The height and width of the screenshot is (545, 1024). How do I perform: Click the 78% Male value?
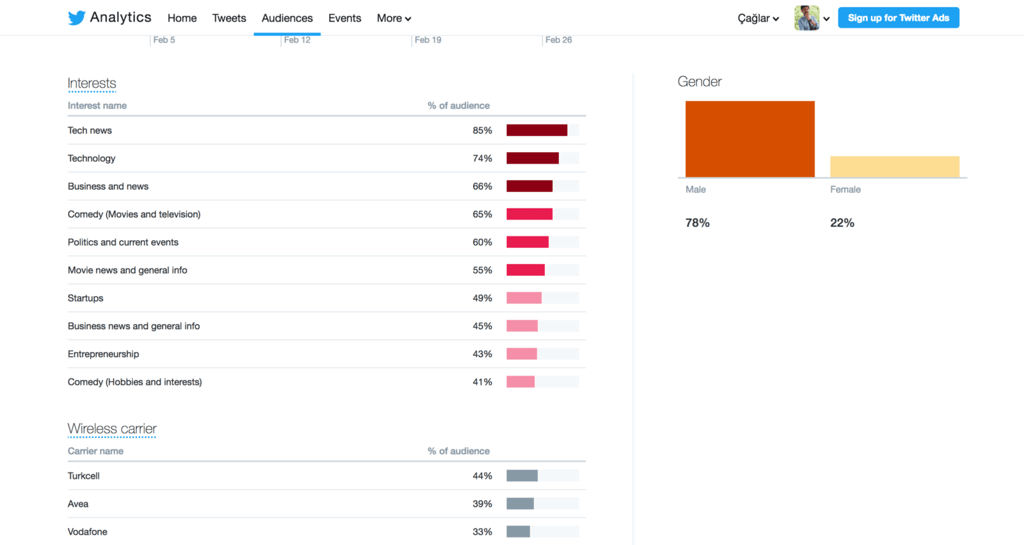[697, 223]
